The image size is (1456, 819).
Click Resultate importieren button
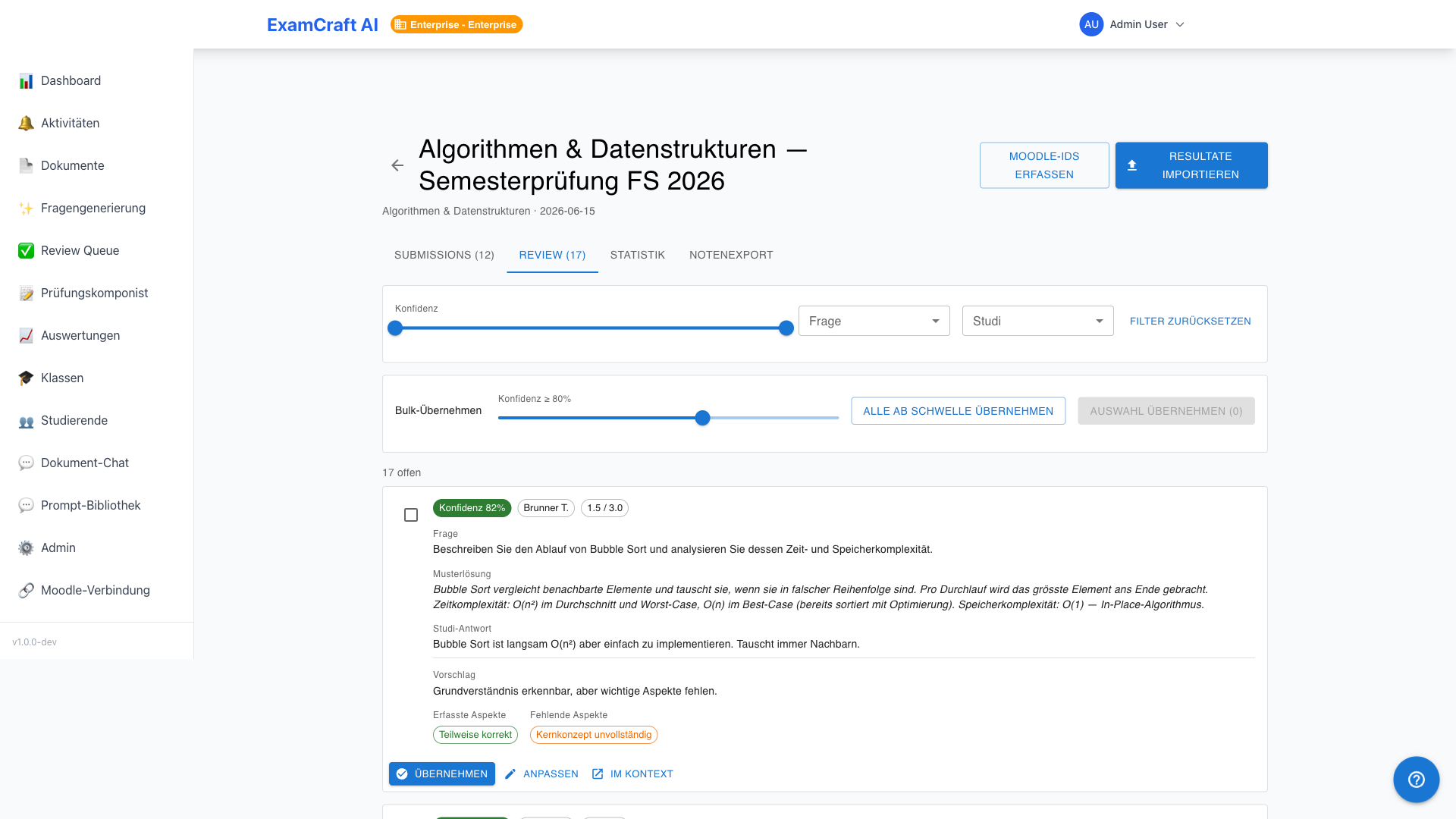point(1191,165)
